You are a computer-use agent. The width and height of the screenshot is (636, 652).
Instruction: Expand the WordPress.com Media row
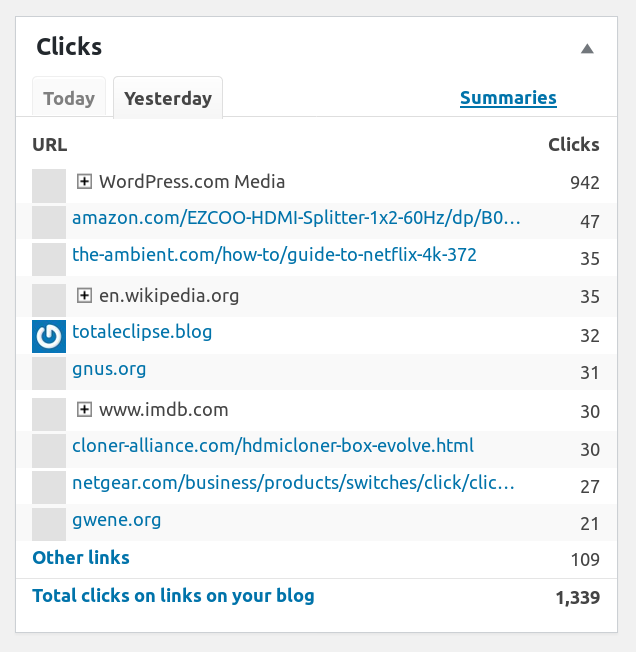[85, 182]
